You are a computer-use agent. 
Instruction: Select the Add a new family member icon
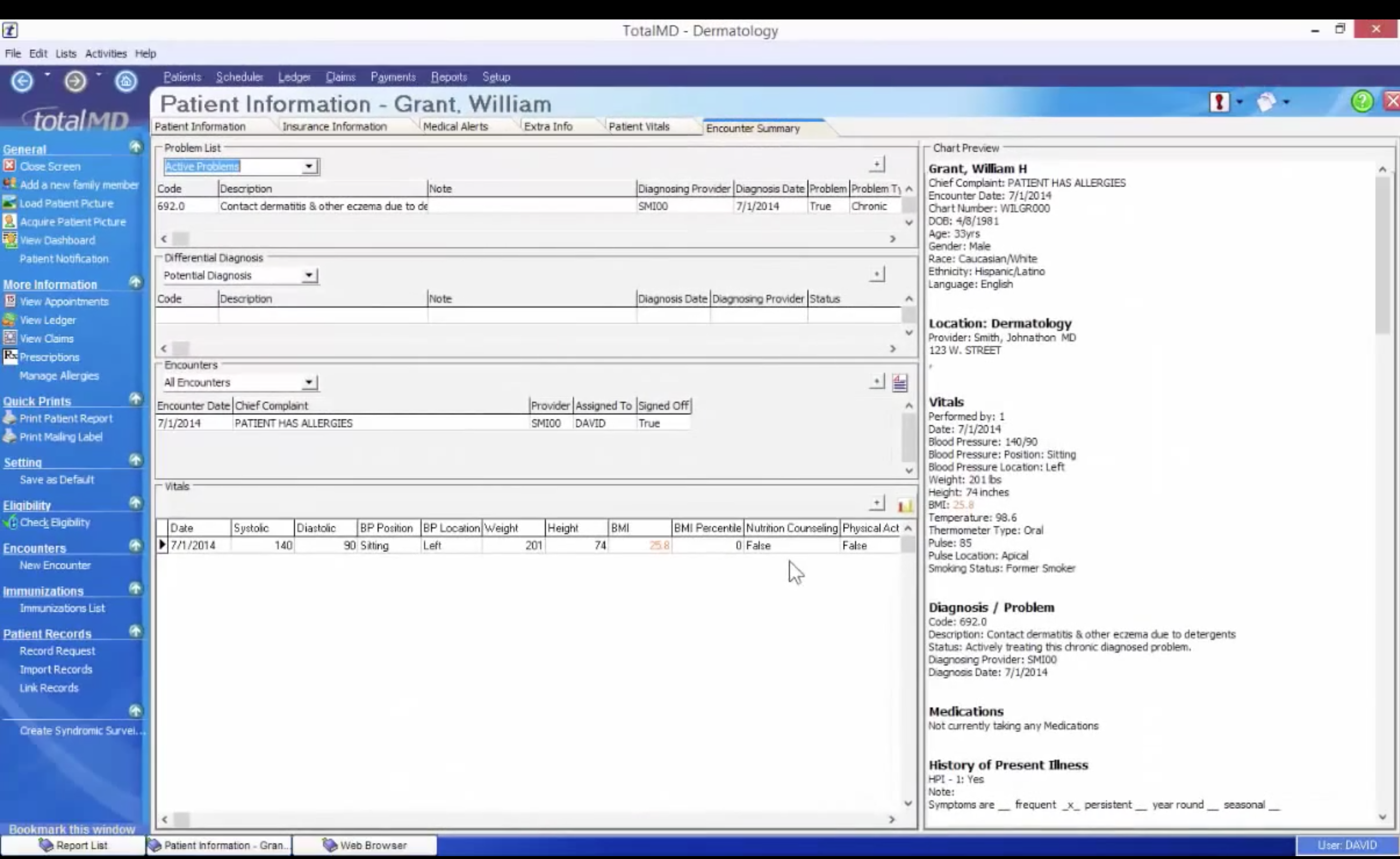click(10, 184)
